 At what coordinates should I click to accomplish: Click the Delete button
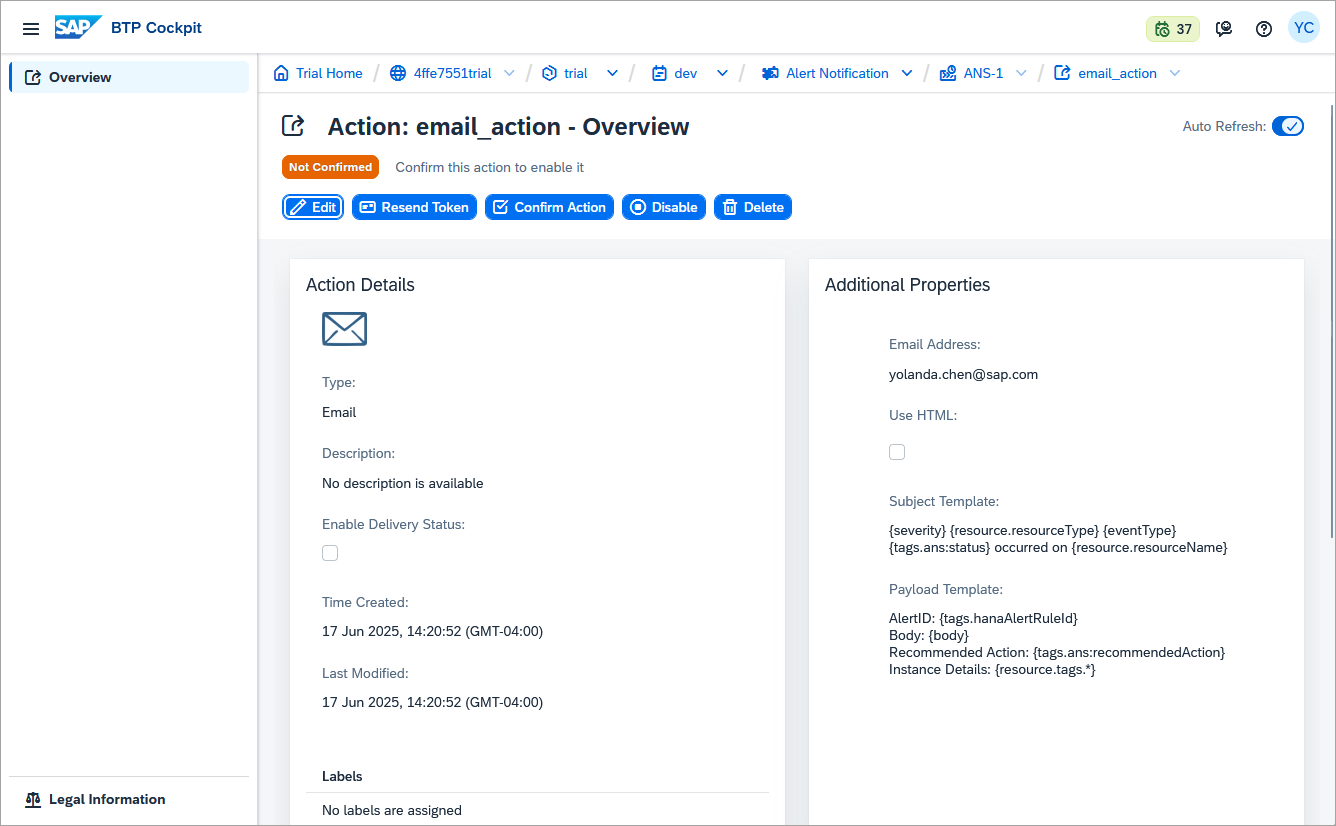[753, 207]
